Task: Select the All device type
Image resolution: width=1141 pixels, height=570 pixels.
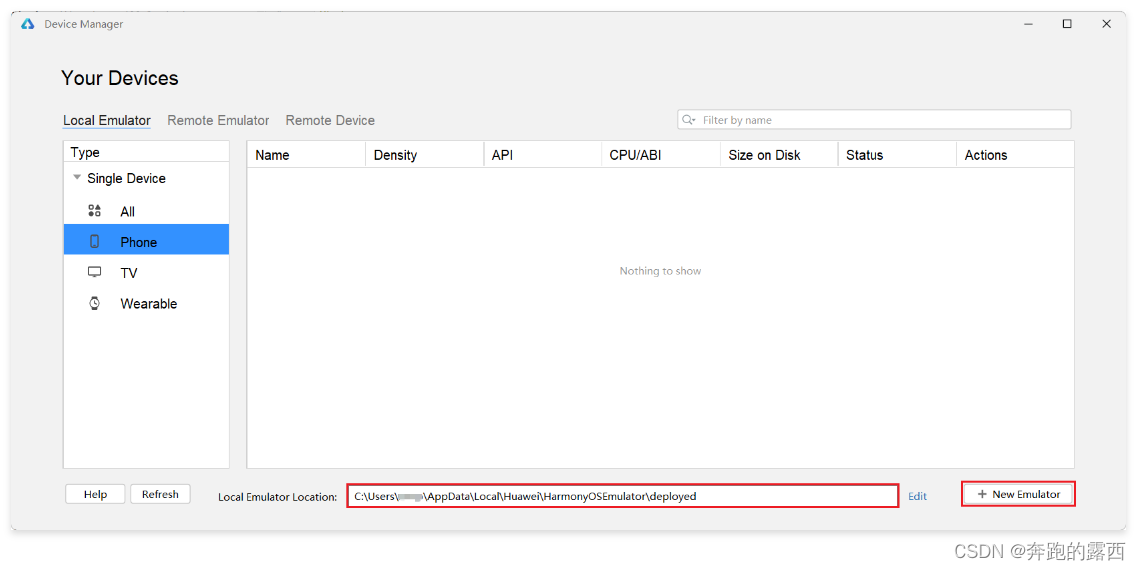Action: click(146, 211)
